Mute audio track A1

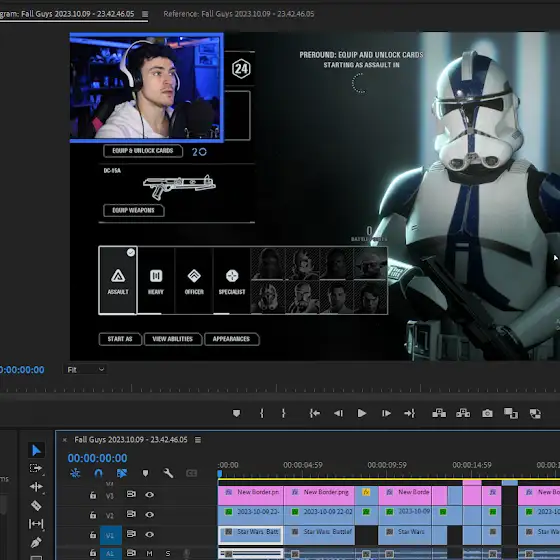[150, 553]
